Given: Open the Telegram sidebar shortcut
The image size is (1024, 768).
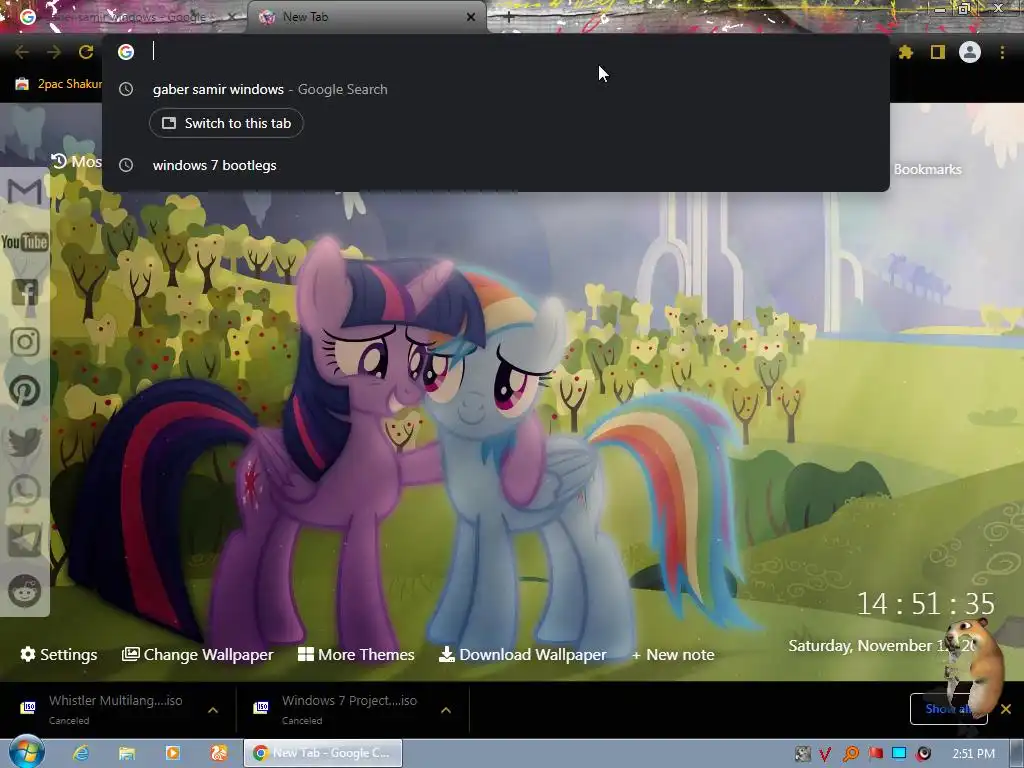Looking at the screenshot, I should [x=25, y=541].
